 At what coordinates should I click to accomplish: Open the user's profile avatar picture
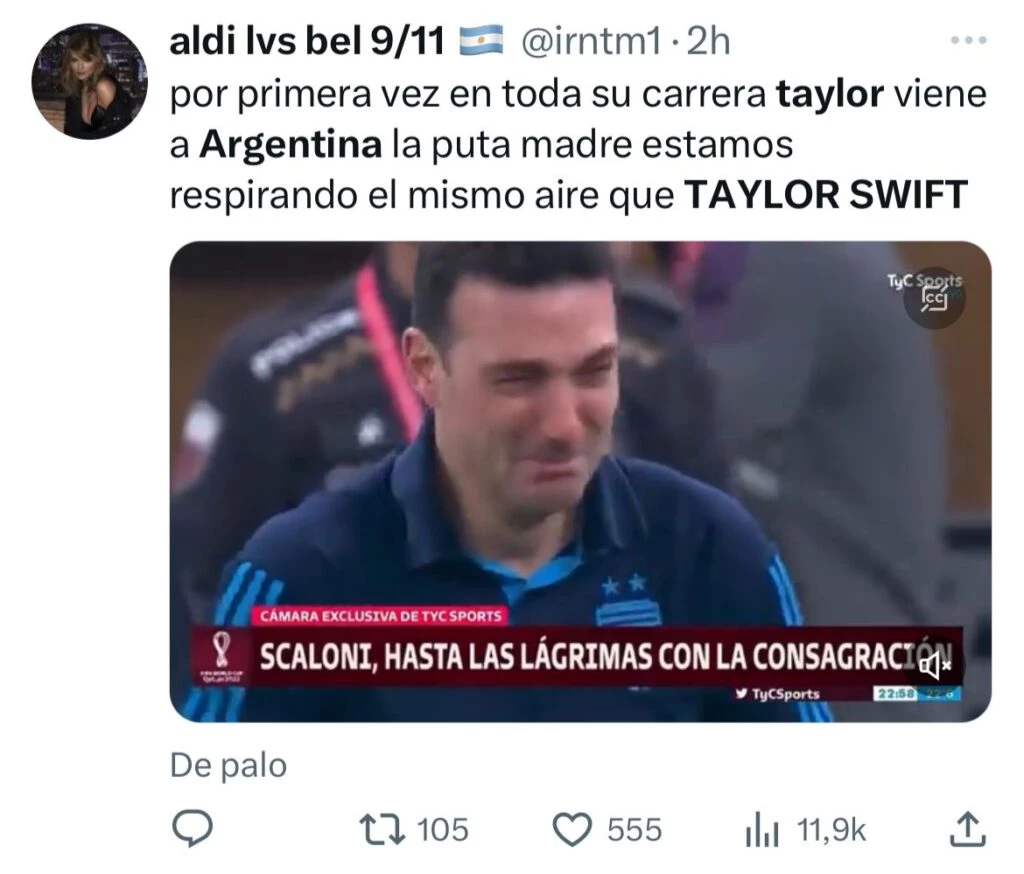[x=89, y=82]
